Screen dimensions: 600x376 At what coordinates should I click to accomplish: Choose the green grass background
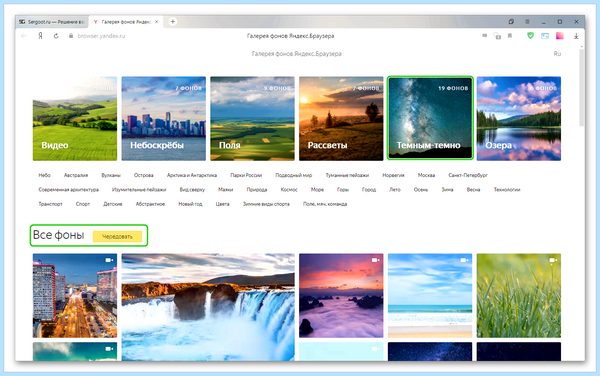coord(519,296)
